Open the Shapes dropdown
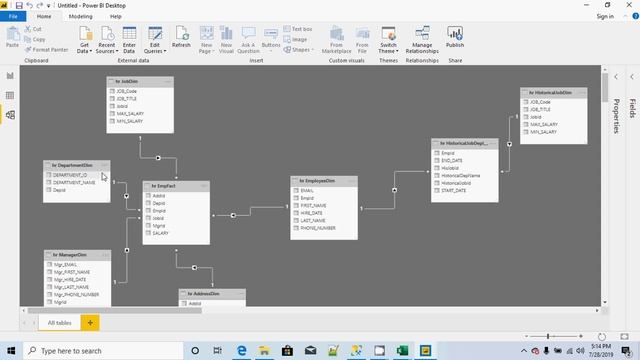 [299, 50]
